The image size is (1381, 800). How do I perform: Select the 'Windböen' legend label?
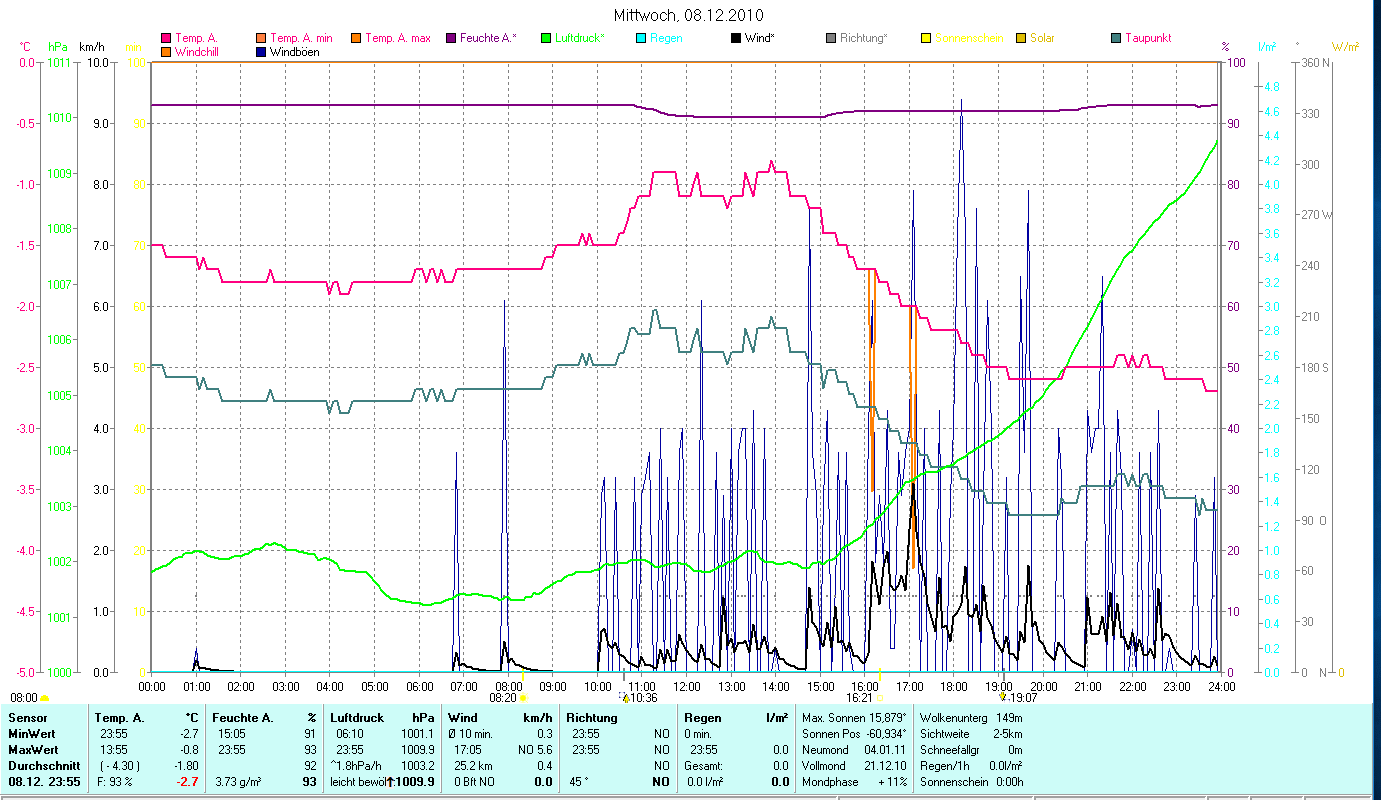[x=295, y=51]
